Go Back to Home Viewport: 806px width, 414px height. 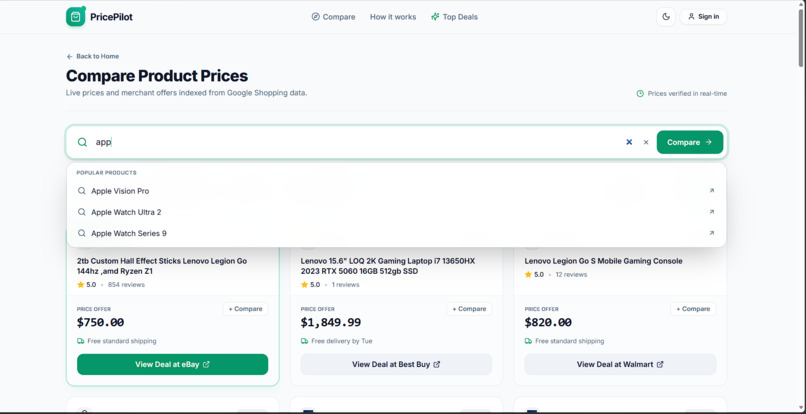pos(93,57)
